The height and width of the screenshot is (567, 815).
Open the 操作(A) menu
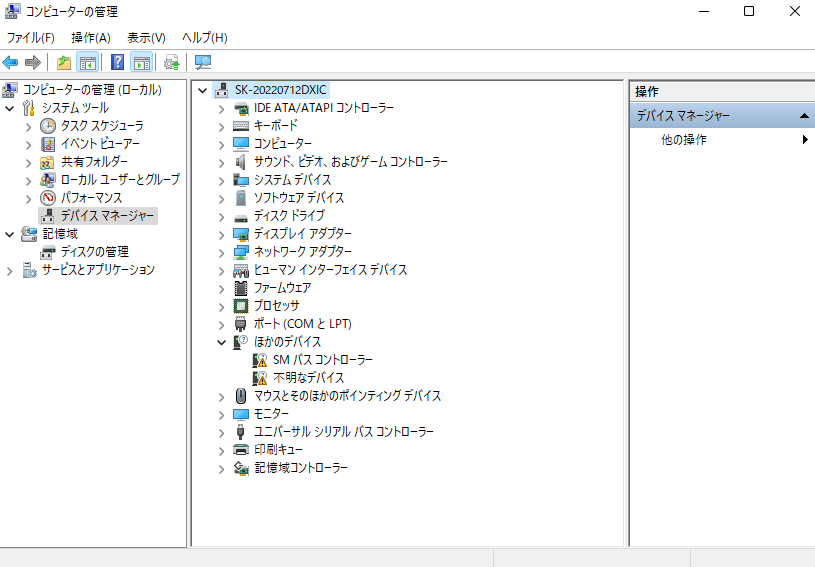point(91,37)
